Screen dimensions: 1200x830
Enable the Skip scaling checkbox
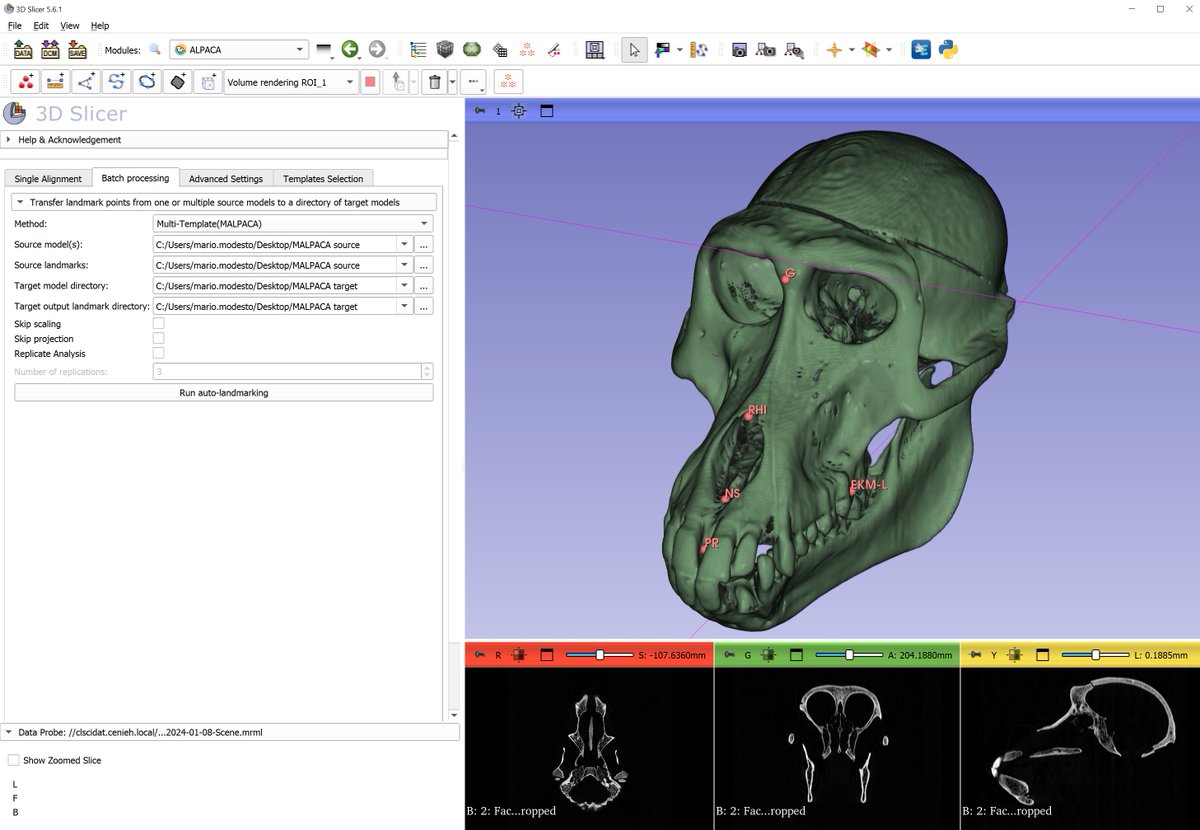[158, 323]
